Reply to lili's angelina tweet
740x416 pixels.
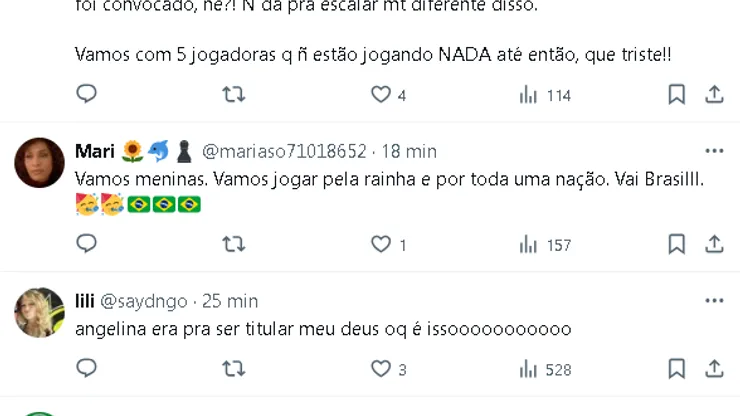coord(87,369)
